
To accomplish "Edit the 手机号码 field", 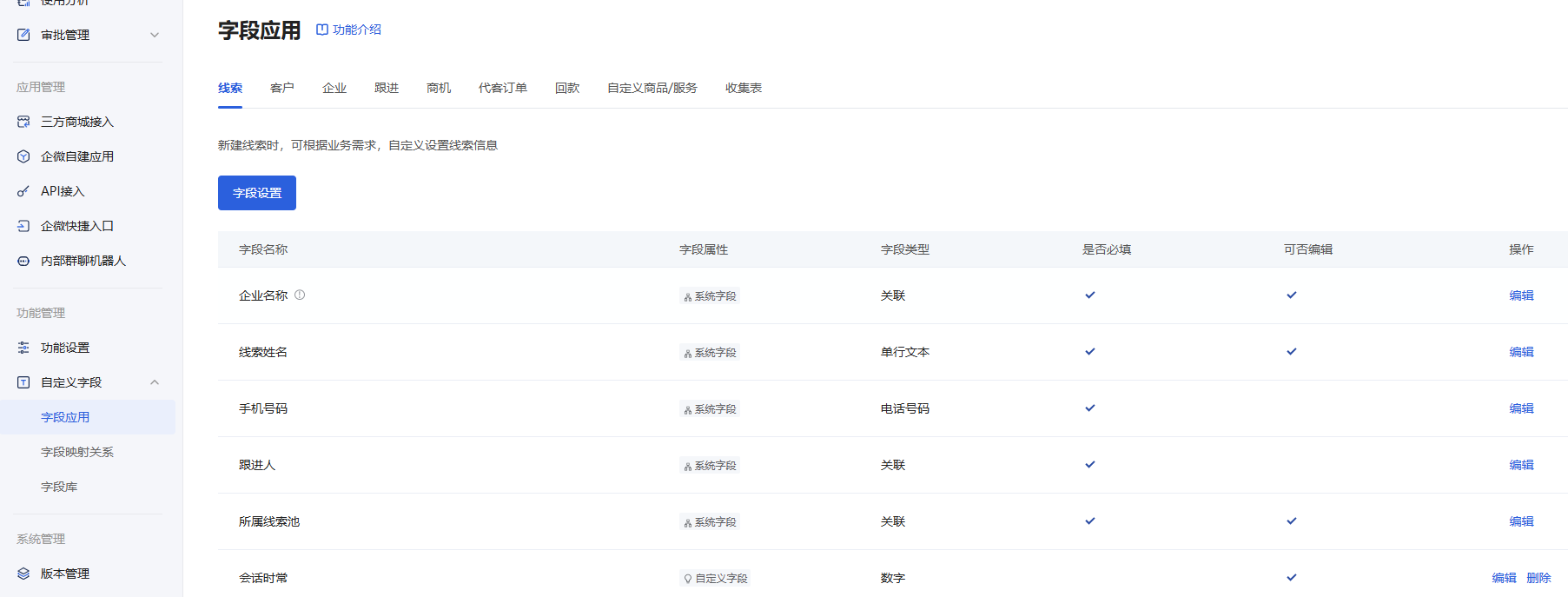I will pos(1521,408).
